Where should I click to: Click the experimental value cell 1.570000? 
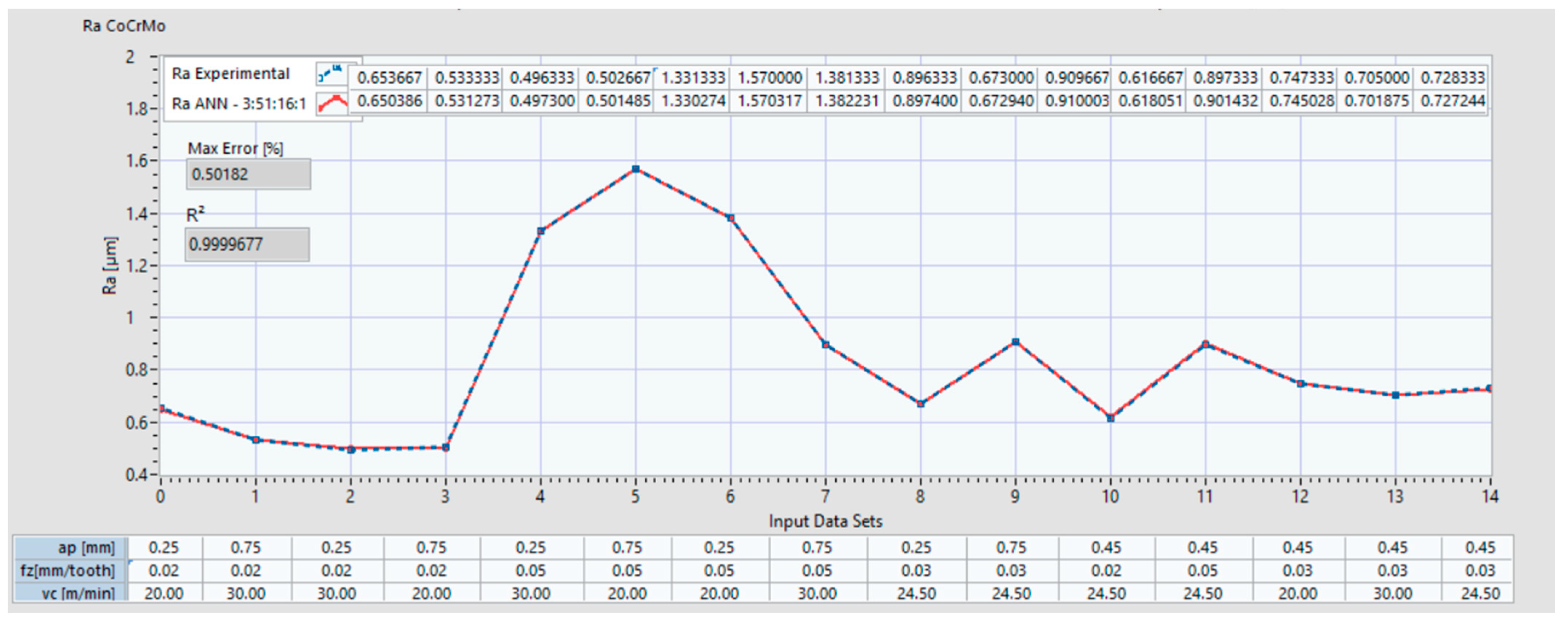pos(769,78)
